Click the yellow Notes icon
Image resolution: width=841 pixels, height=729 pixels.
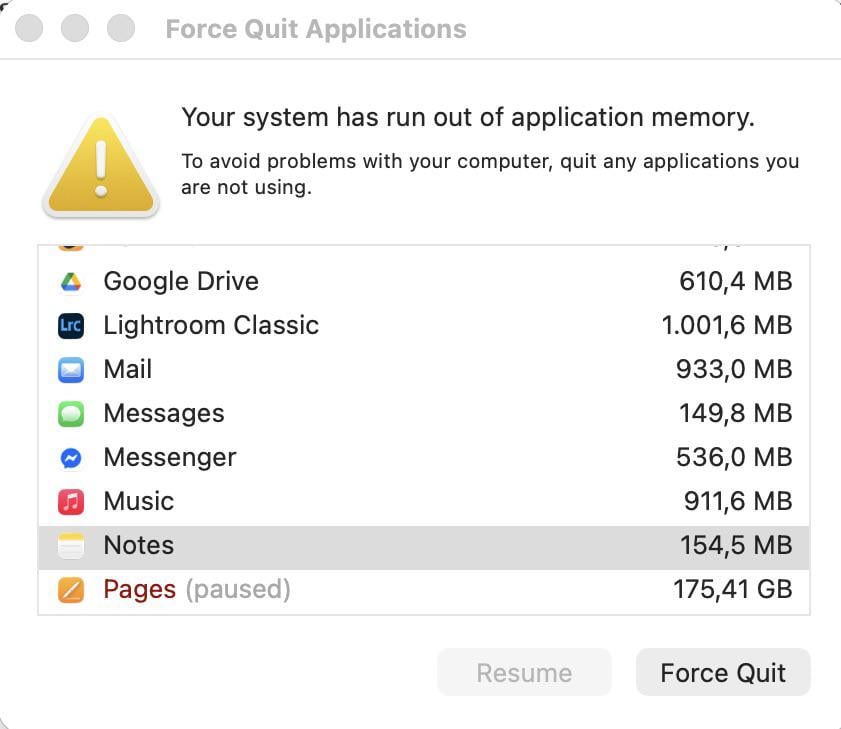[x=71, y=546]
